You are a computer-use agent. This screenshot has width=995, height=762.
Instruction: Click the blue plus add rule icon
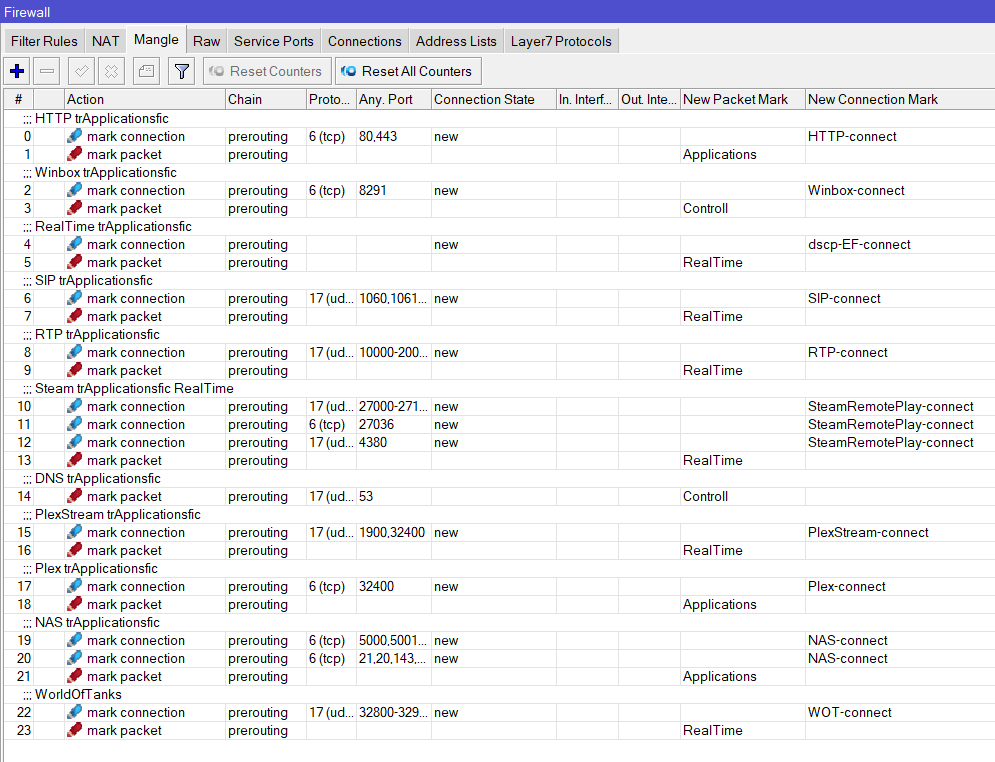[17, 71]
